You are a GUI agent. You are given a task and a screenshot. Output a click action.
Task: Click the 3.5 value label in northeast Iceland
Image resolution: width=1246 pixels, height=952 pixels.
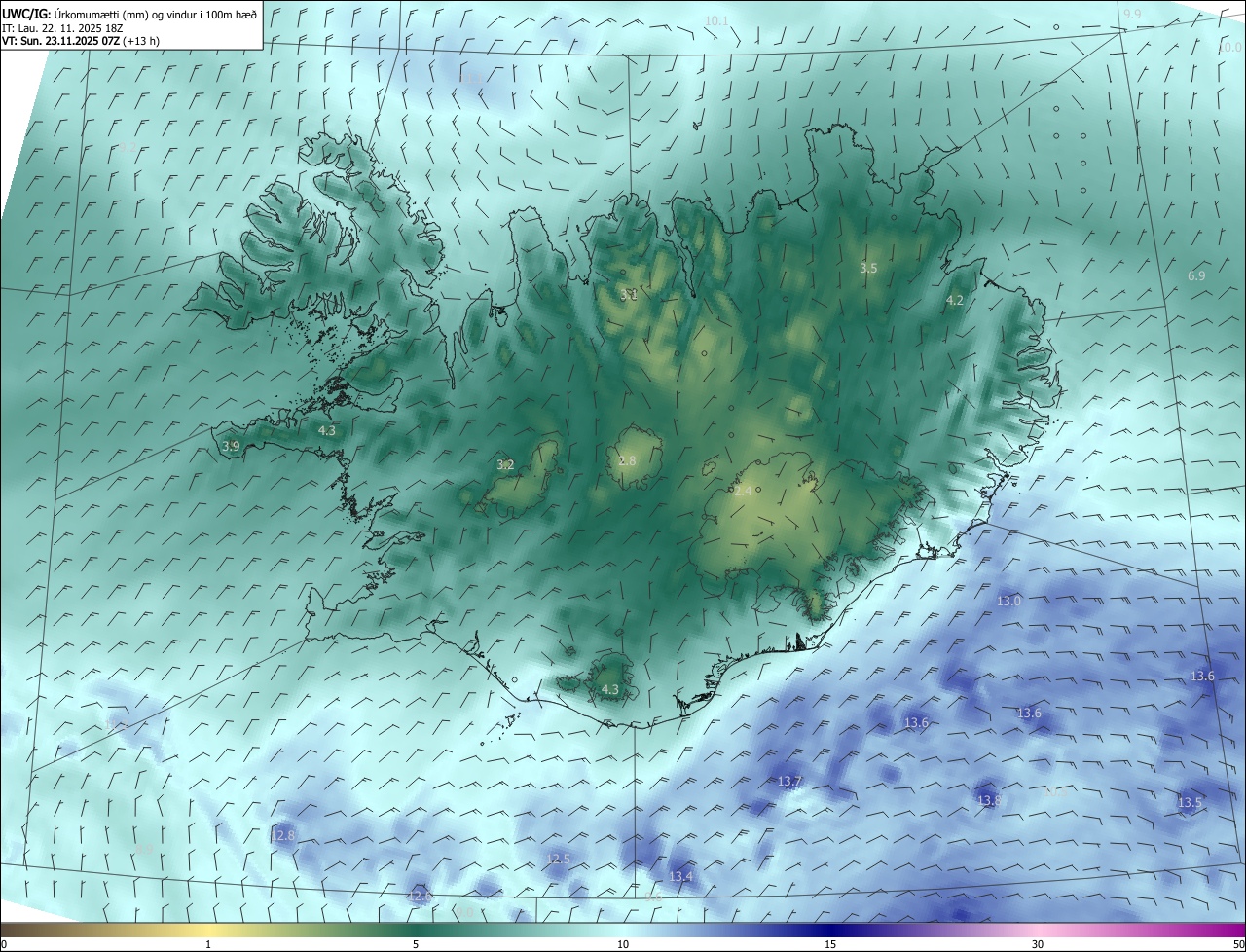[x=868, y=268]
